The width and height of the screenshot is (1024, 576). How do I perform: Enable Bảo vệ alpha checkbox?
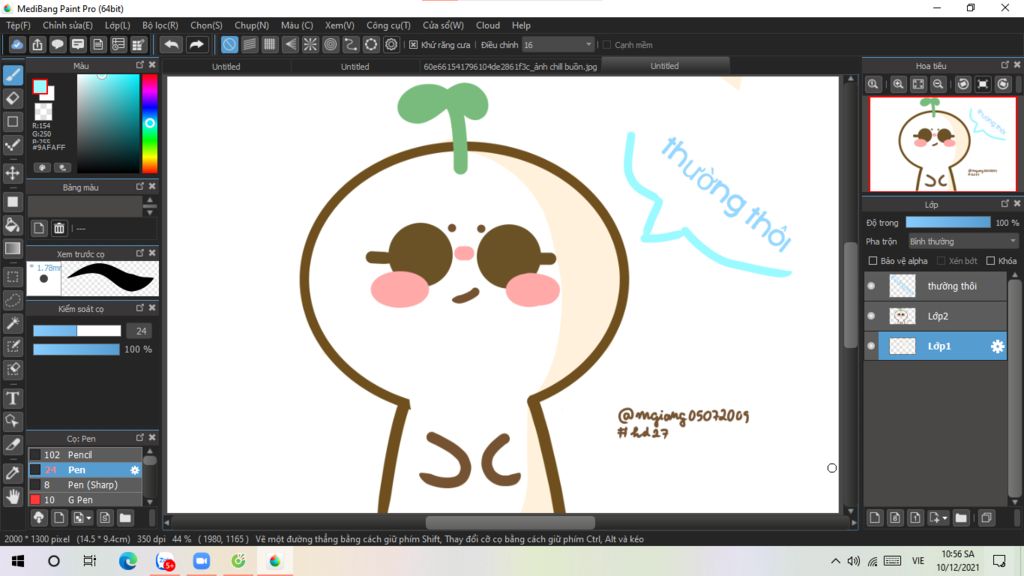pyautogui.click(x=872, y=261)
